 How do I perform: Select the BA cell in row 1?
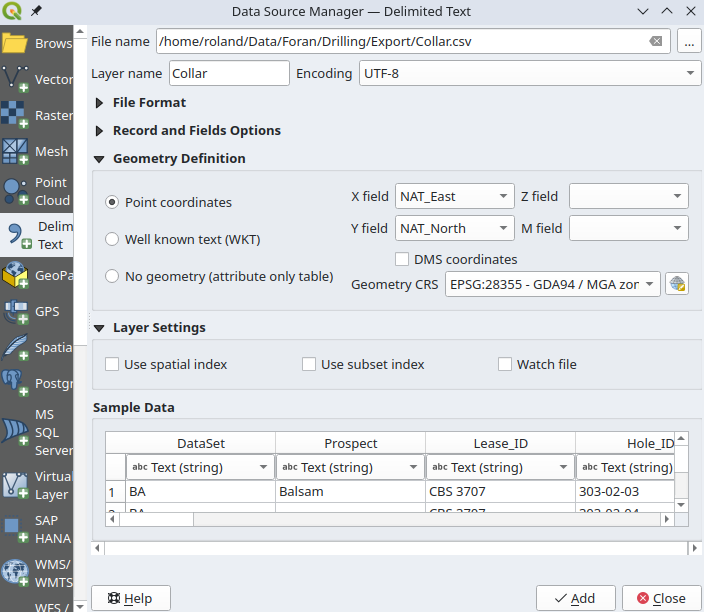200,492
